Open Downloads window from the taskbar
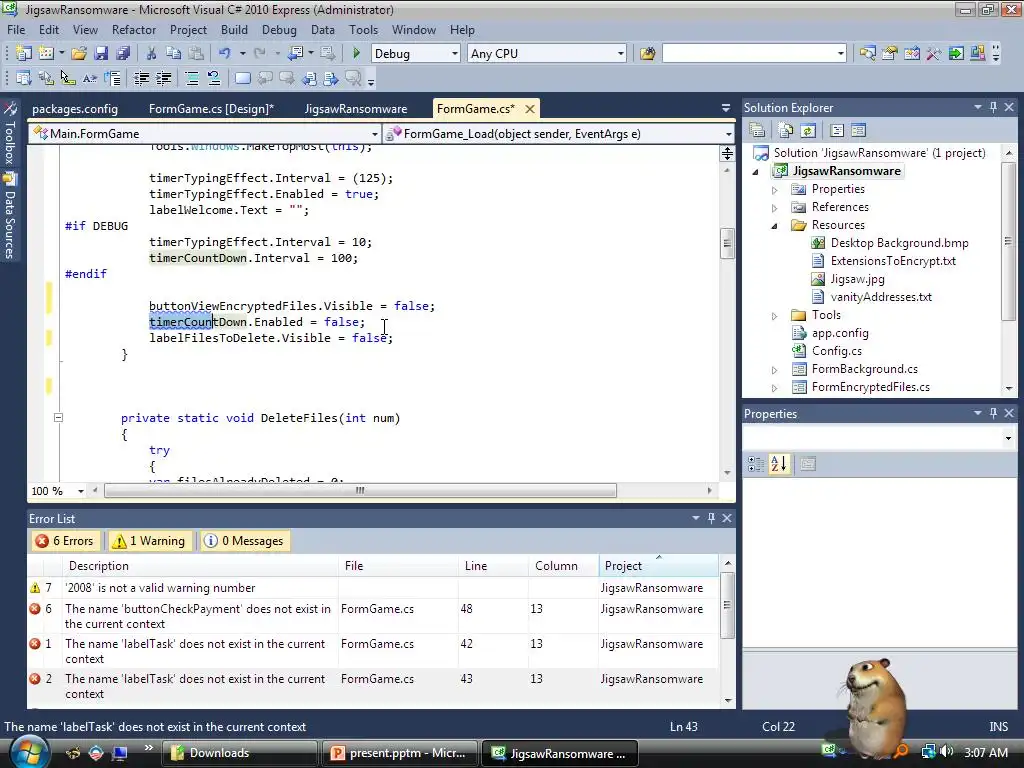Screen dimensions: 1024x768 (239, 753)
